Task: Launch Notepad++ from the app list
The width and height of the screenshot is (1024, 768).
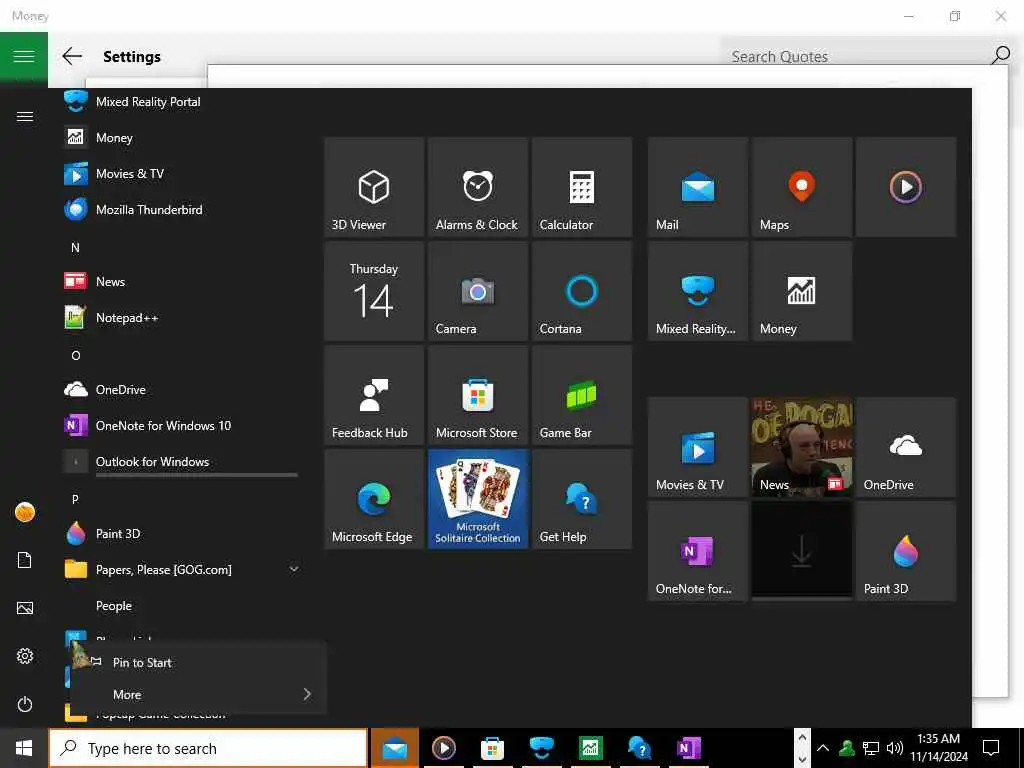Action: point(182,318)
